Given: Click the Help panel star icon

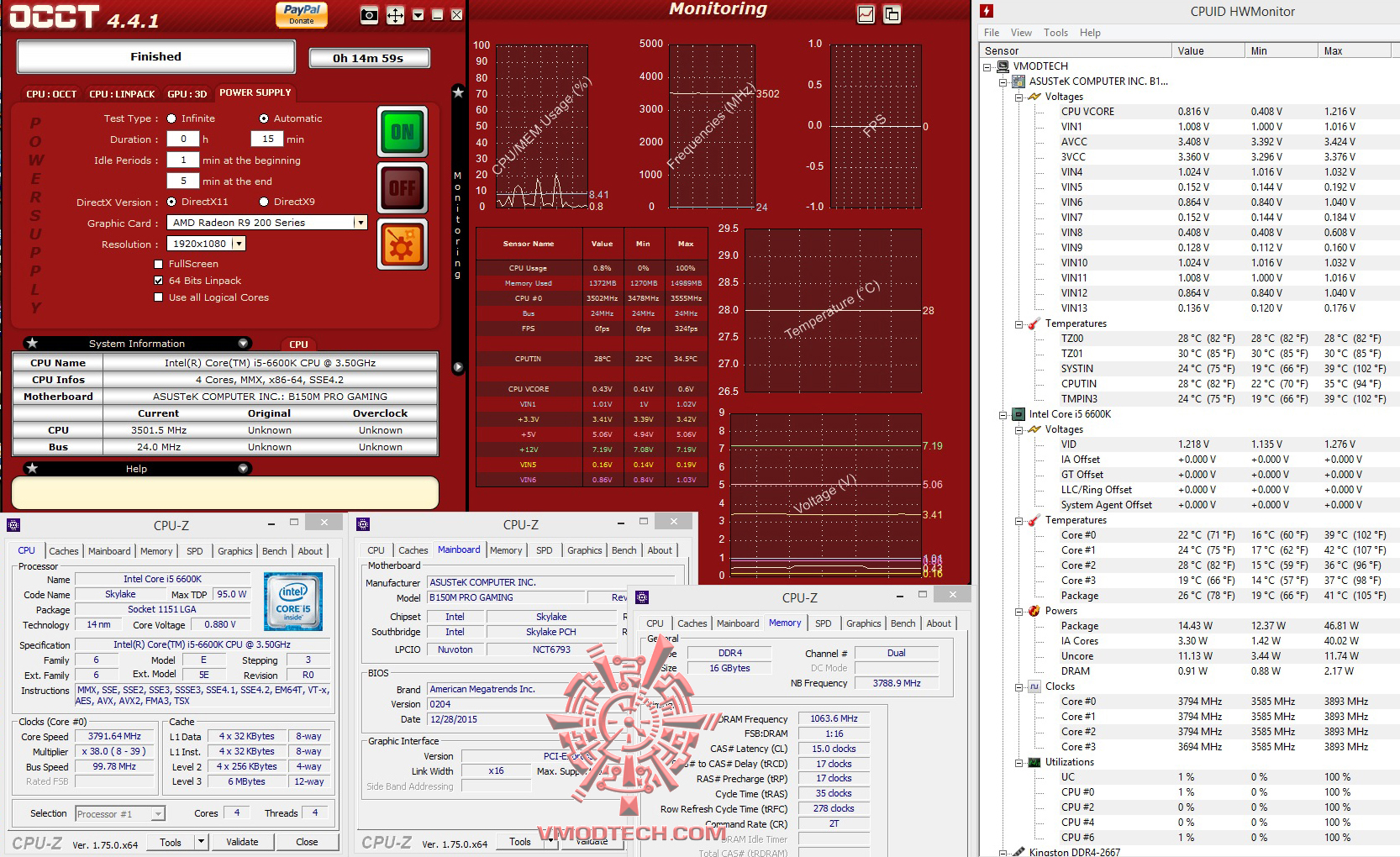Looking at the screenshot, I should point(32,468).
